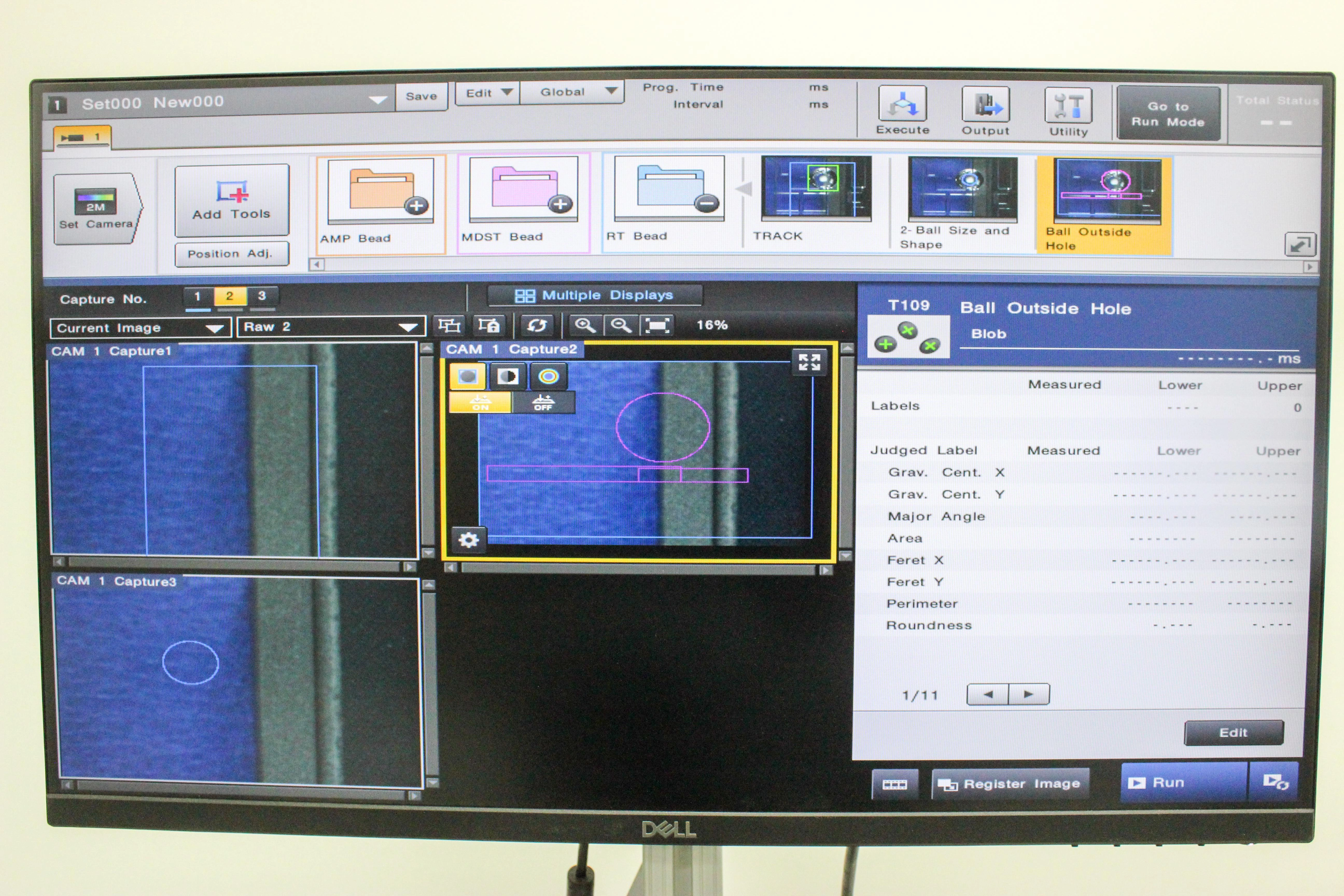Turn overlay display ON in Capture2
Image resolution: width=1344 pixels, height=896 pixels.
click(480, 402)
